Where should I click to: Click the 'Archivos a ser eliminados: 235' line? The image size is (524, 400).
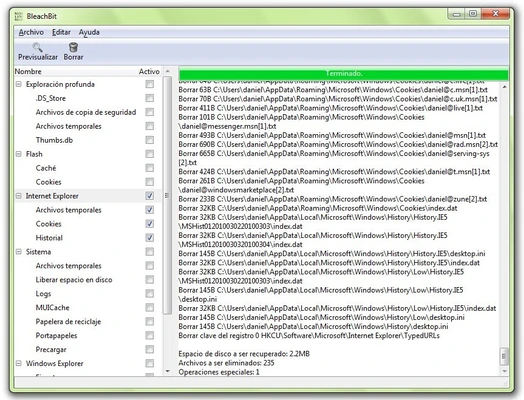(226, 363)
